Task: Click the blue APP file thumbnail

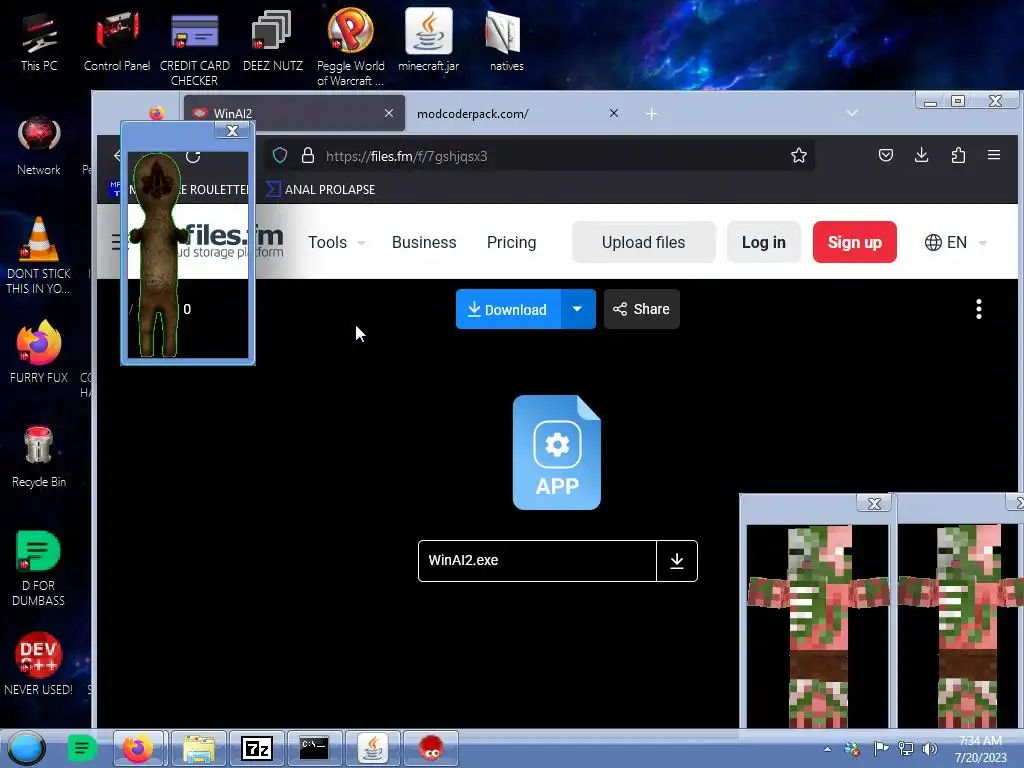Action: pyautogui.click(x=556, y=453)
